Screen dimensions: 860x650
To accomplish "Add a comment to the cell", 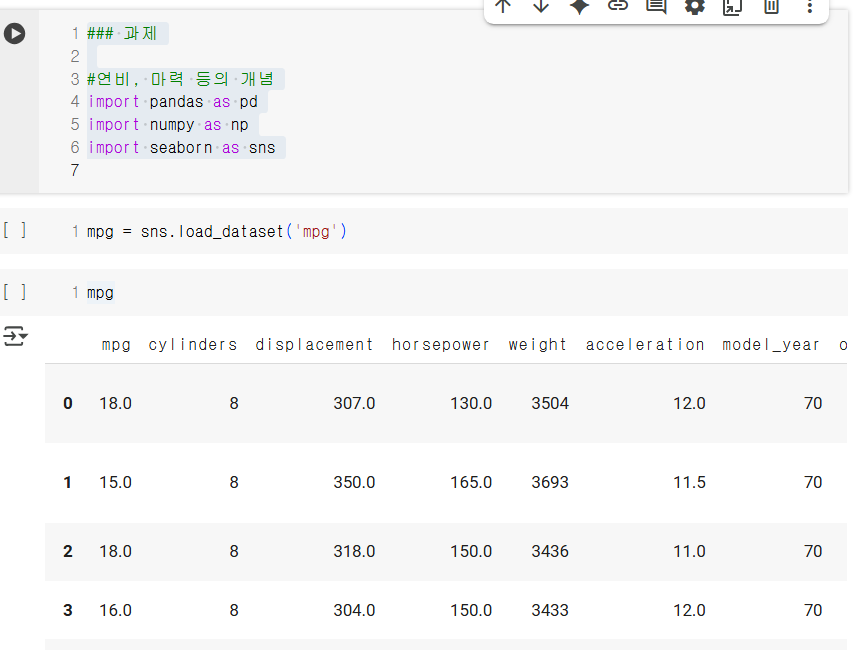I will tap(656, 6).
